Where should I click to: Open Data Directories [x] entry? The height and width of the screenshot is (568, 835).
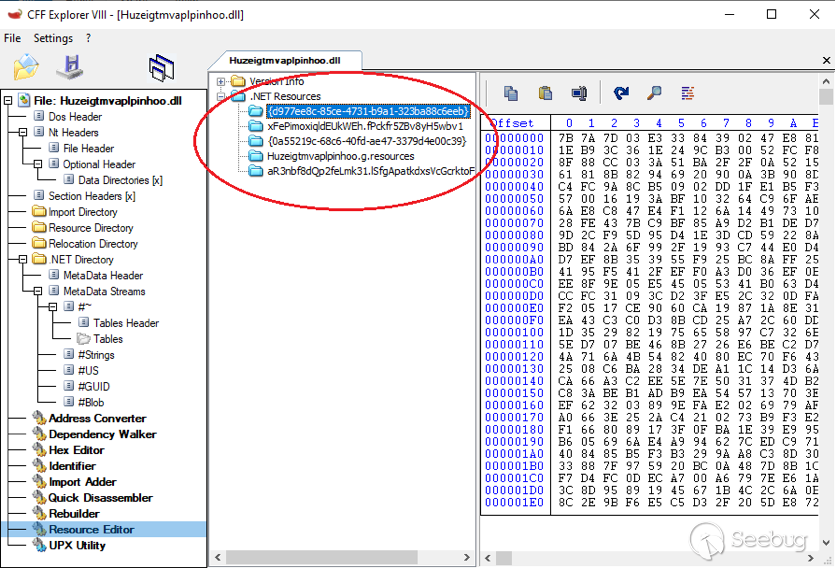tap(120, 180)
